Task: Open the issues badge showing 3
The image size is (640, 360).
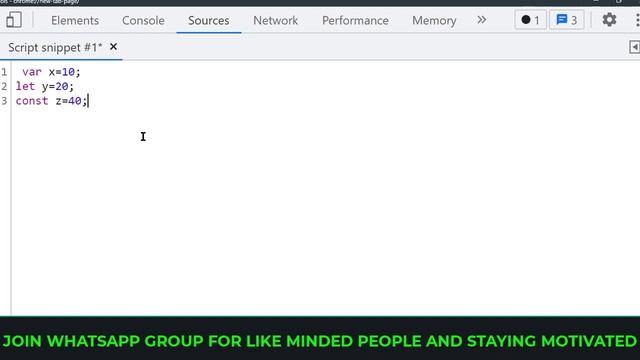Action: (567, 20)
